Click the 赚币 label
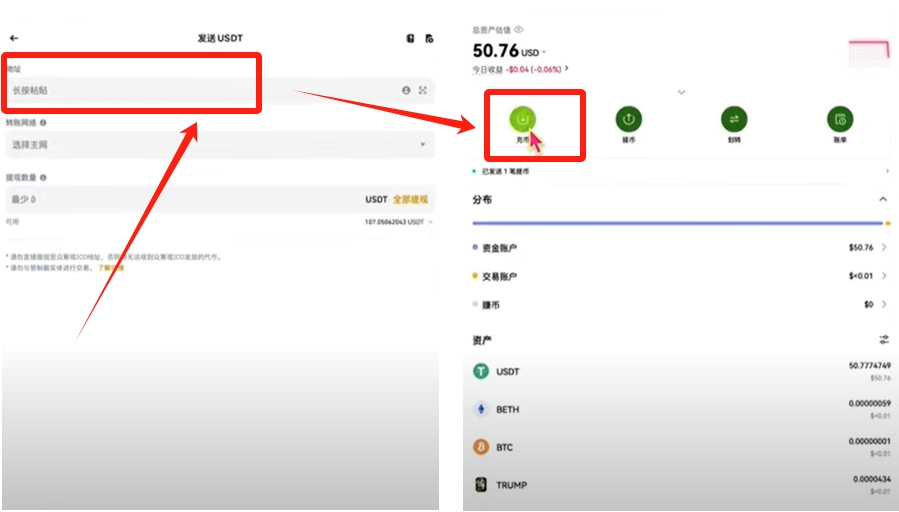 click(x=491, y=305)
